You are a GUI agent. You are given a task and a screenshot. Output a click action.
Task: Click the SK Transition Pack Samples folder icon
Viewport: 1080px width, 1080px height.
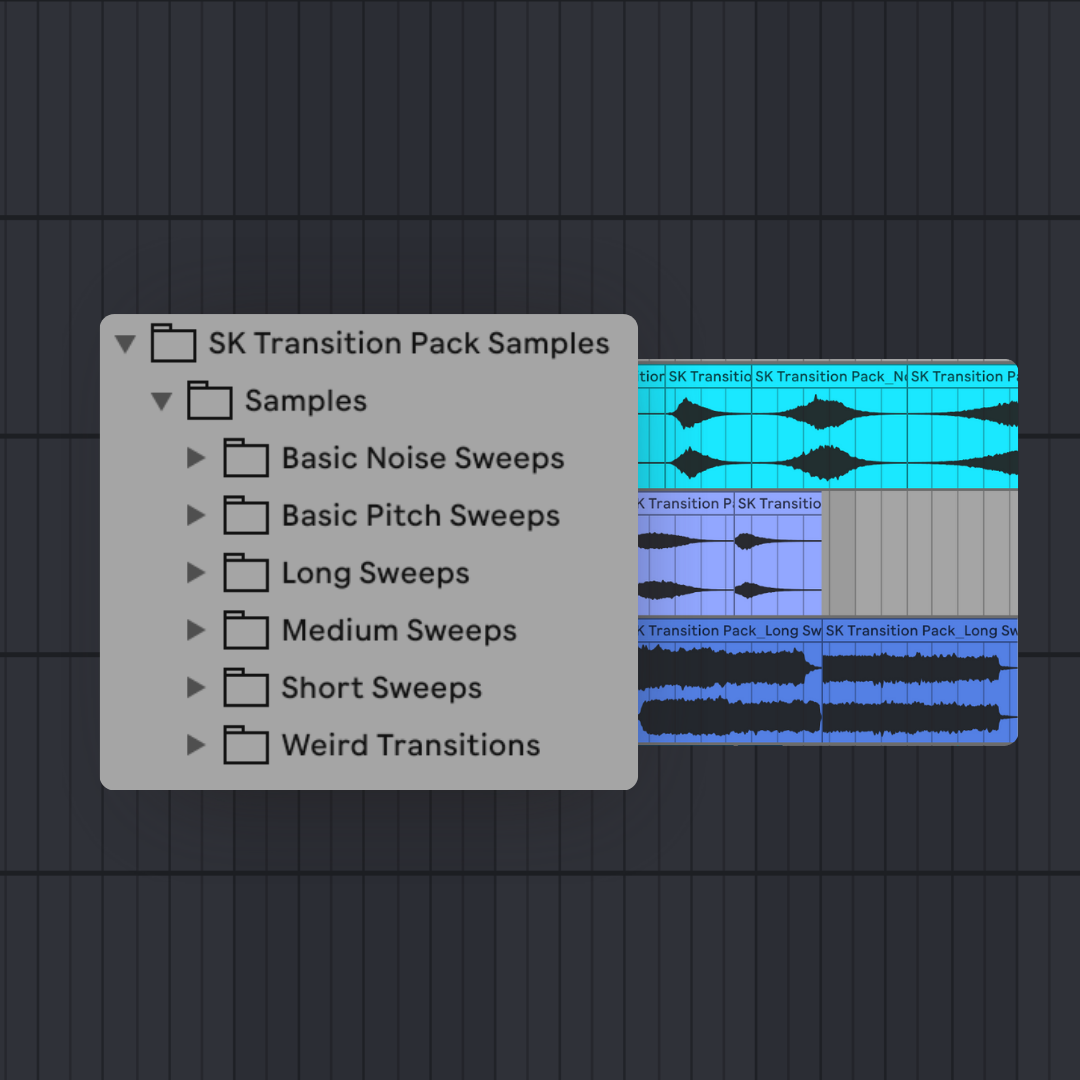173,343
